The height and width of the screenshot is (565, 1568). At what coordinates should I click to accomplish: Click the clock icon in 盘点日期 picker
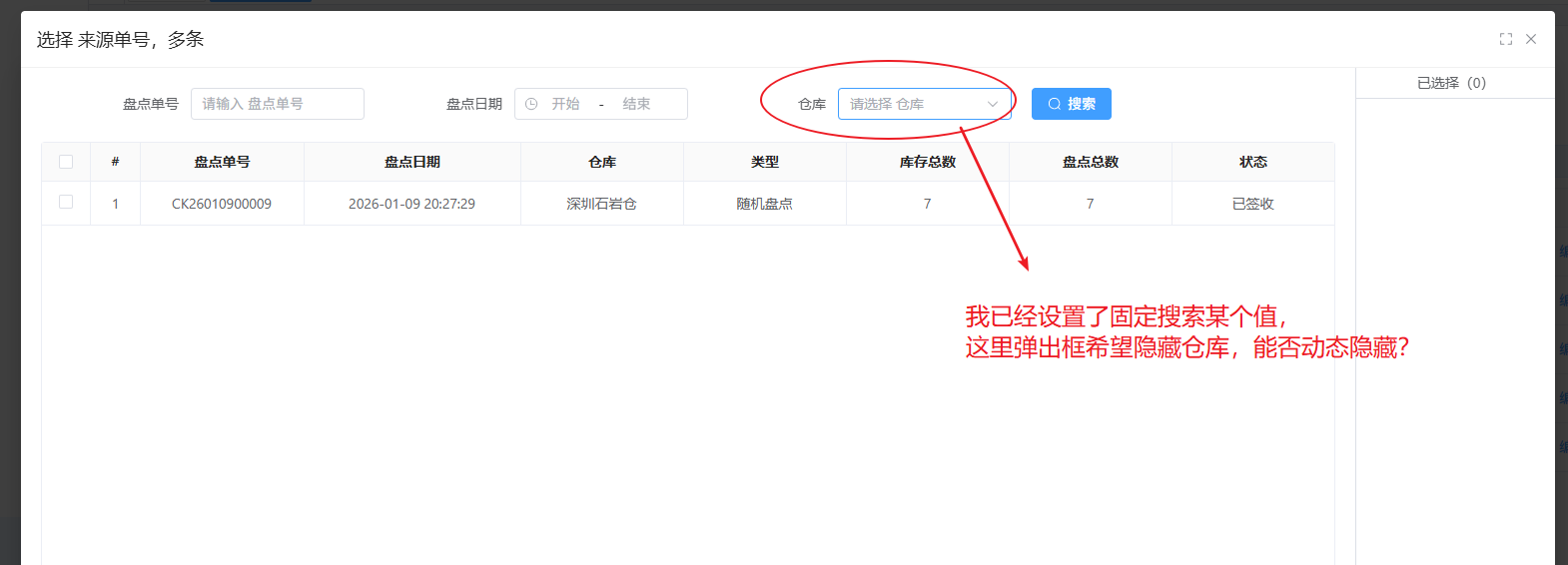click(531, 104)
